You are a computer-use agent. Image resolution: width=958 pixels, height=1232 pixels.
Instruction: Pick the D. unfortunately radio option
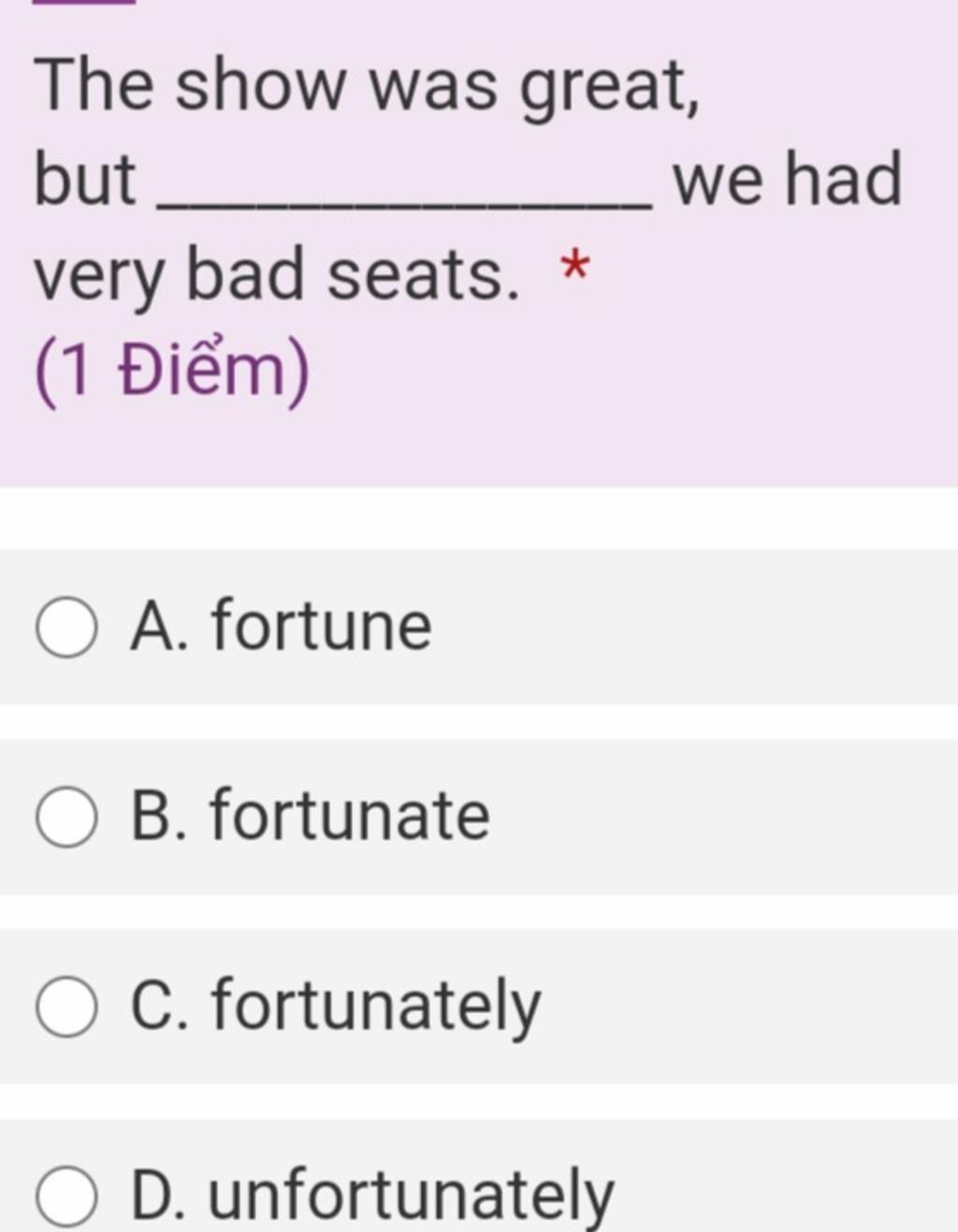pyautogui.click(x=65, y=1196)
